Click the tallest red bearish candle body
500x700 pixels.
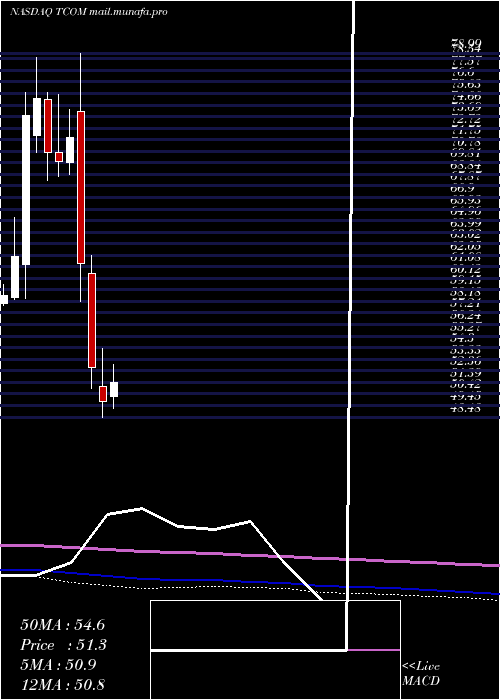pyautogui.click(x=81, y=188)
